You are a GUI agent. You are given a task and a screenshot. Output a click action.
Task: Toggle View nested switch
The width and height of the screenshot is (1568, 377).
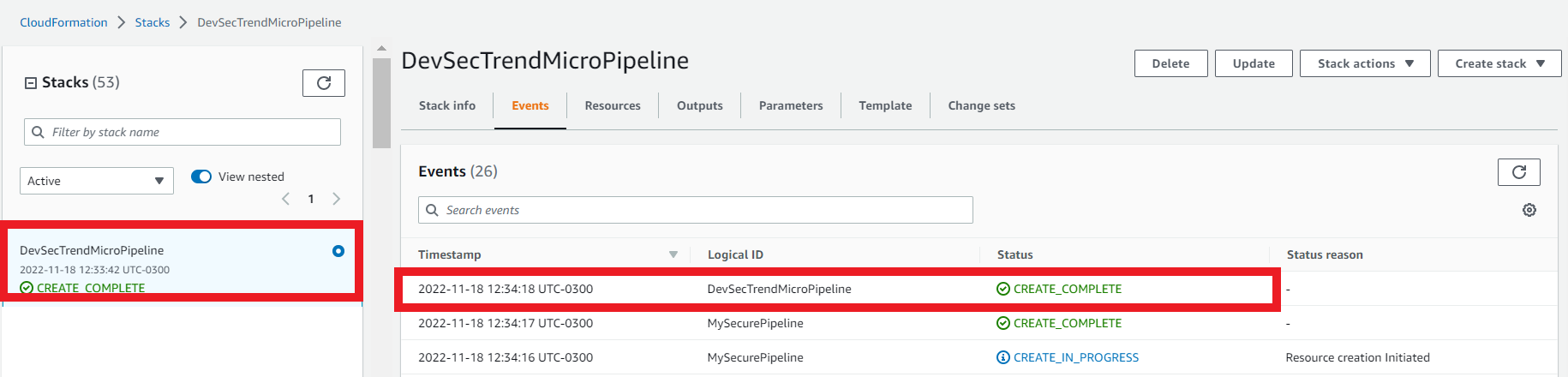[x=201, y=177]
